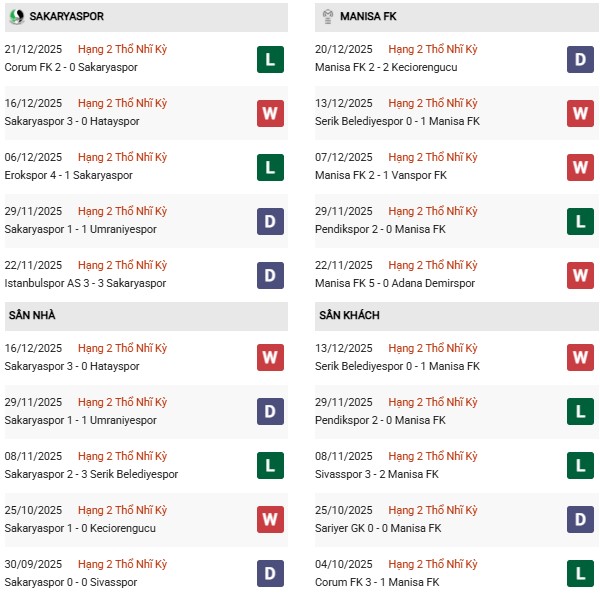600x594 pixels.
Task: Click the SAKARYASPOR team header title
Action: 66,17
